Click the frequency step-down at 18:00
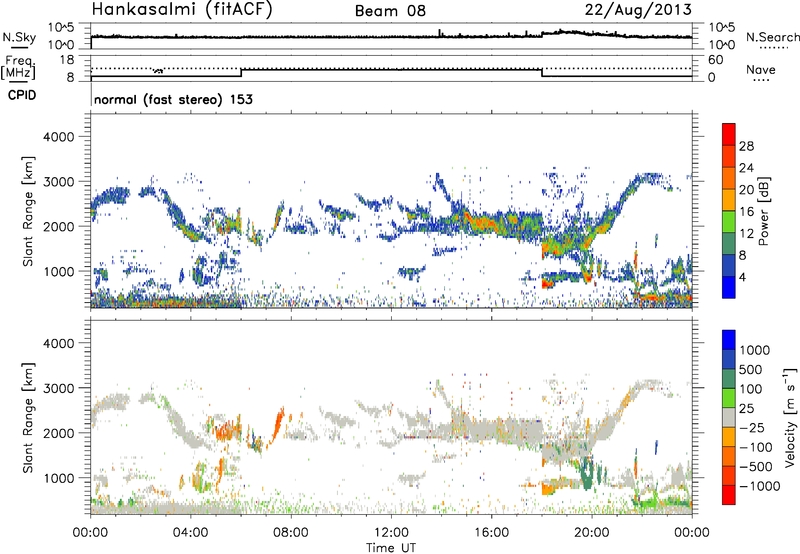800x554 pixels. tap(542, 73)
